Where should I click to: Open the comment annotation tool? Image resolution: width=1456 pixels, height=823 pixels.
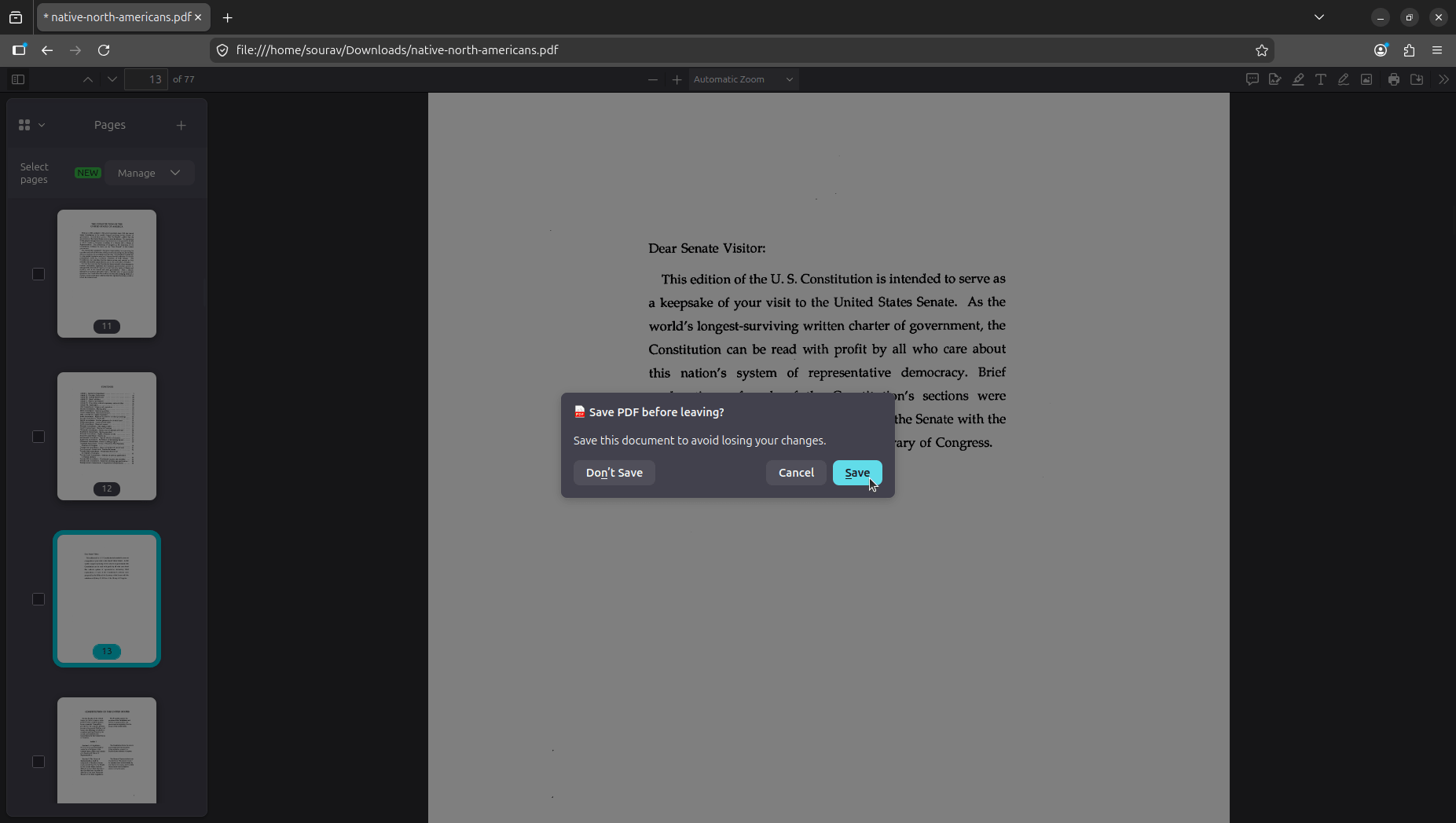click(x=1252, y=79)
